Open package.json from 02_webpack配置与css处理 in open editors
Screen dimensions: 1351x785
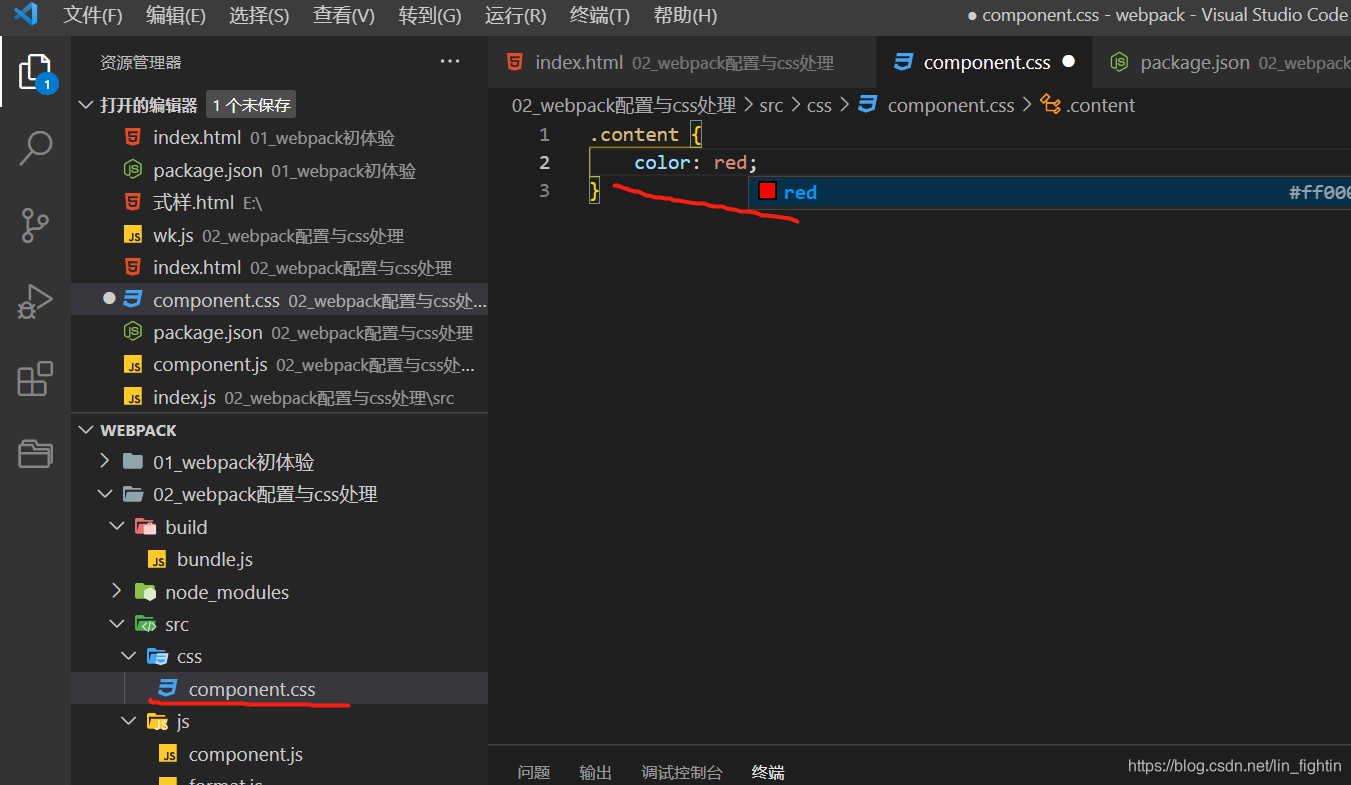[x=280, y=333]
